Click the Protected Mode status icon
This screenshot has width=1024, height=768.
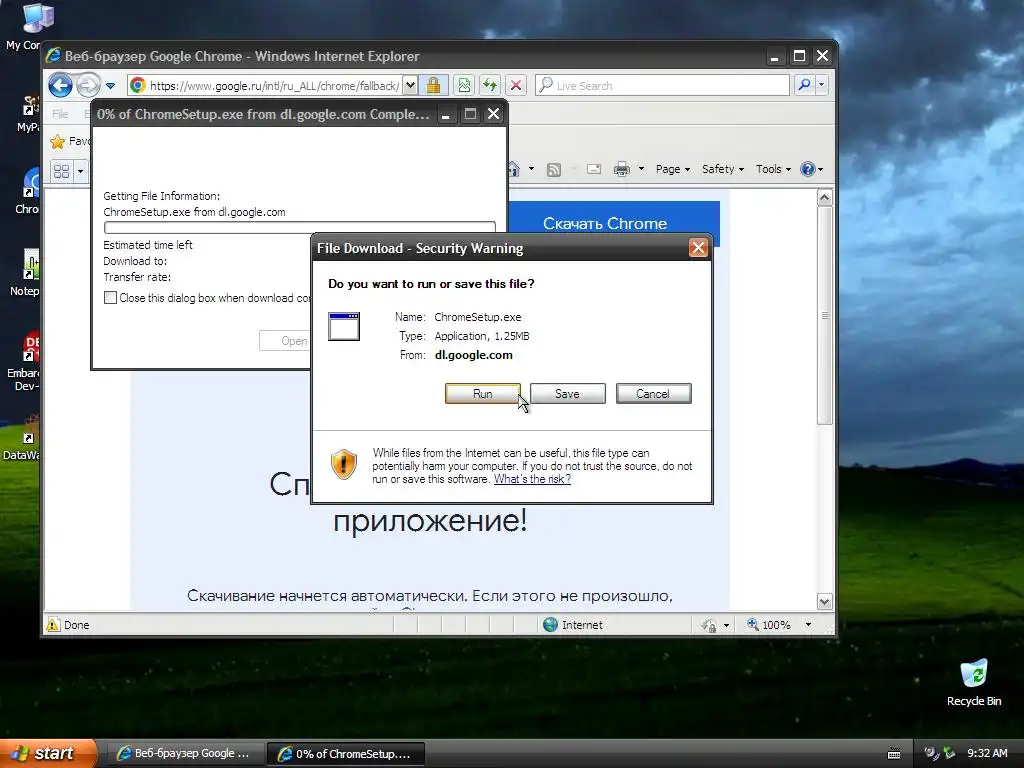pos(709,625)
